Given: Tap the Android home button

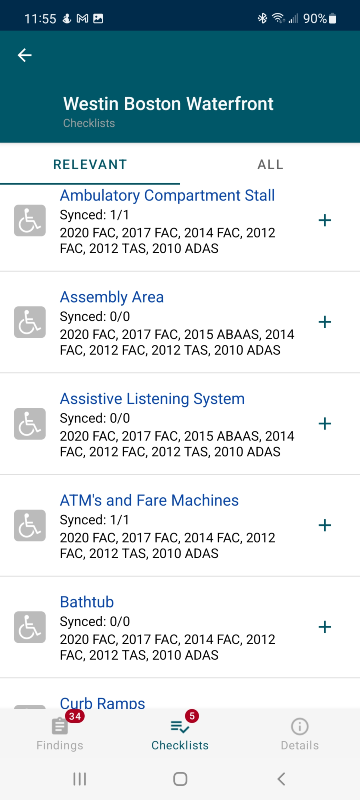Looking at the screenshot, I should coord(180,779).
